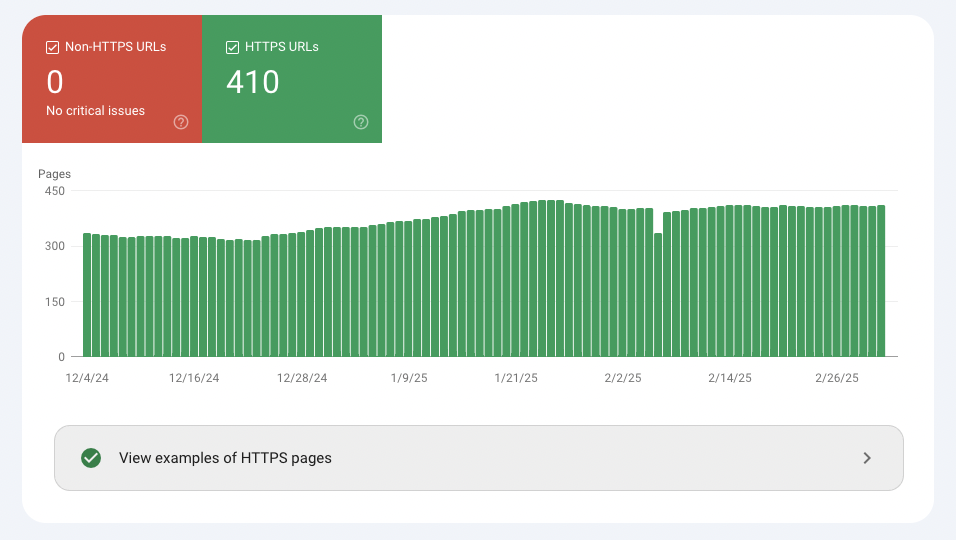Viewport: 956px width, 540px height.
Task: Click the Pages axis title
Action: point(54,174)
